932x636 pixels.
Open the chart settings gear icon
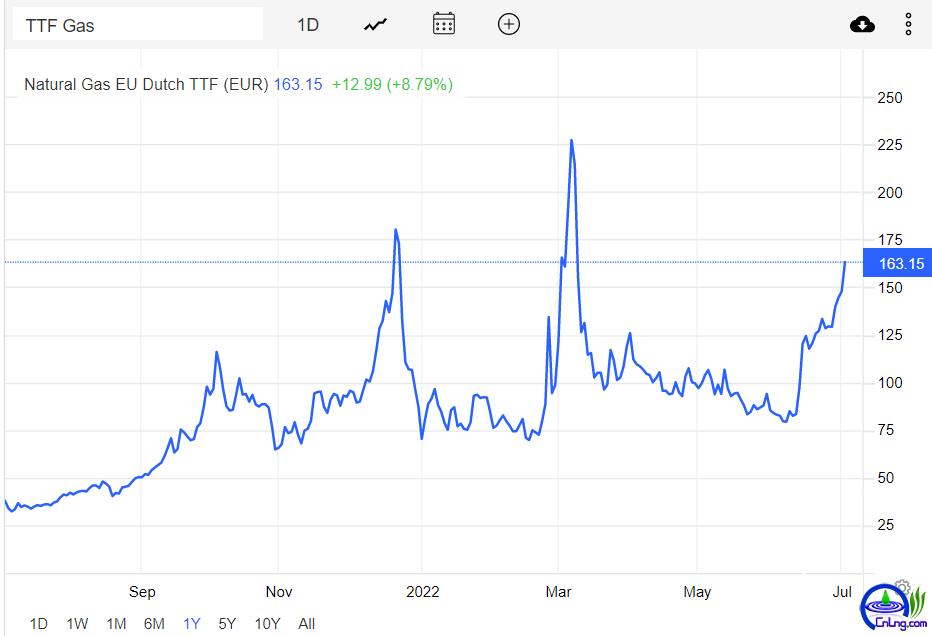pos(902,586)
